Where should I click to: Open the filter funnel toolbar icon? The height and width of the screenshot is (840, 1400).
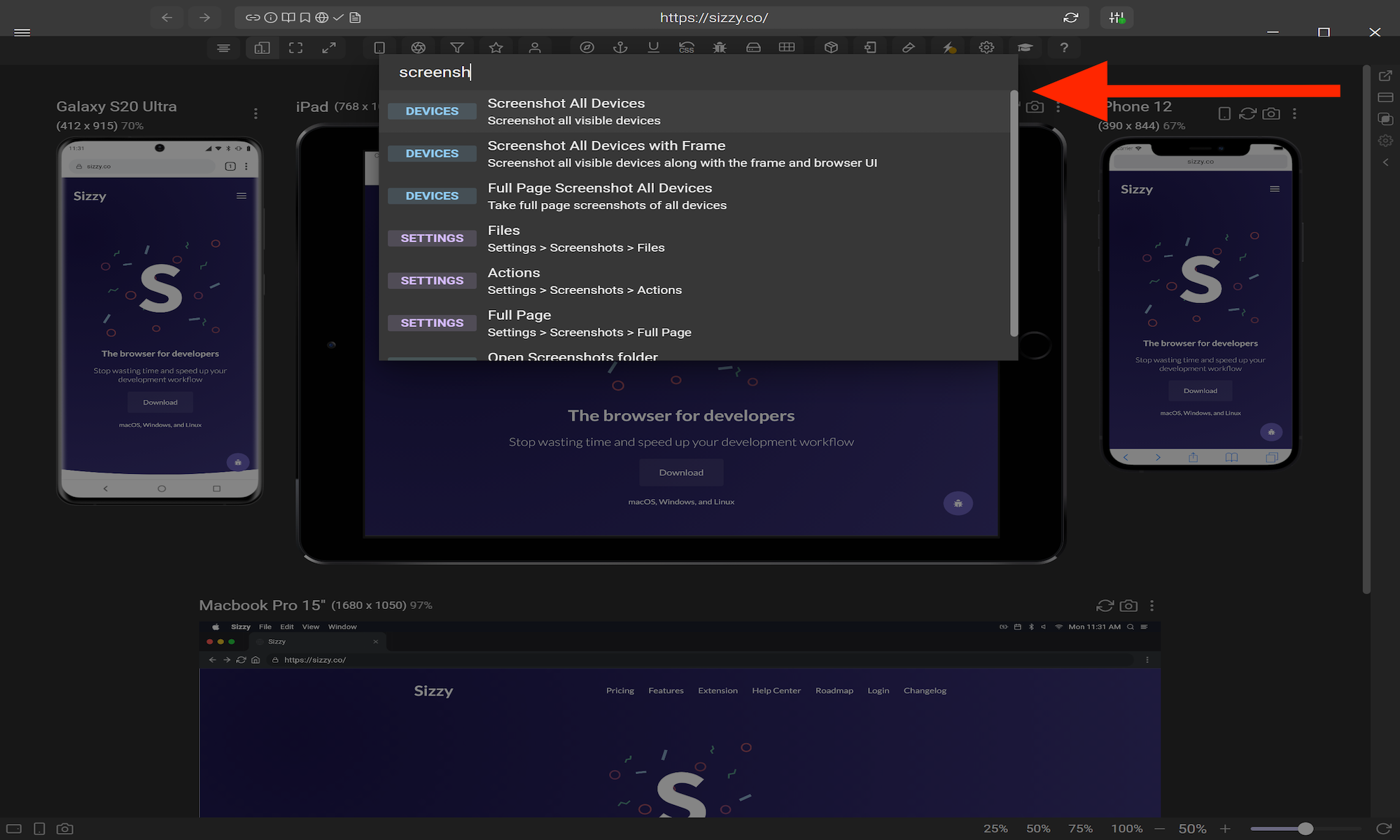(457, 48)
